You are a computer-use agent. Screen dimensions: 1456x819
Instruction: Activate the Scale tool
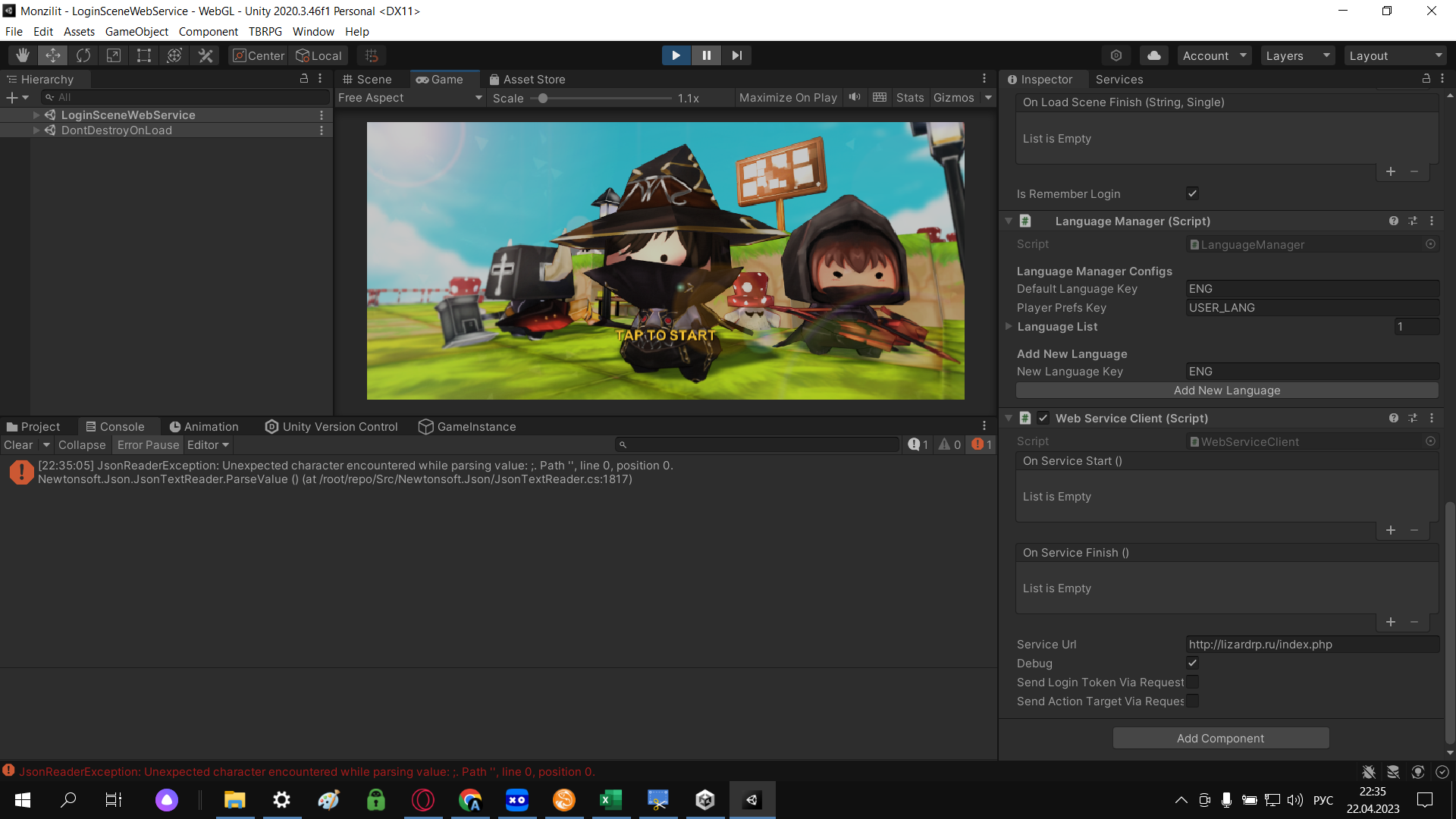(113, 55)
